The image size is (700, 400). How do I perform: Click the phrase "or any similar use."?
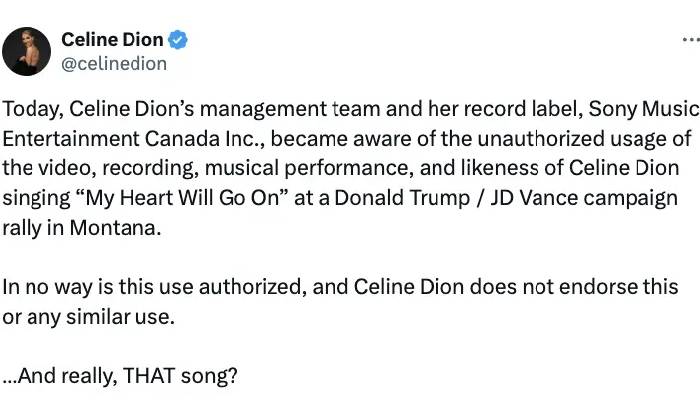[x=86, y=316]
